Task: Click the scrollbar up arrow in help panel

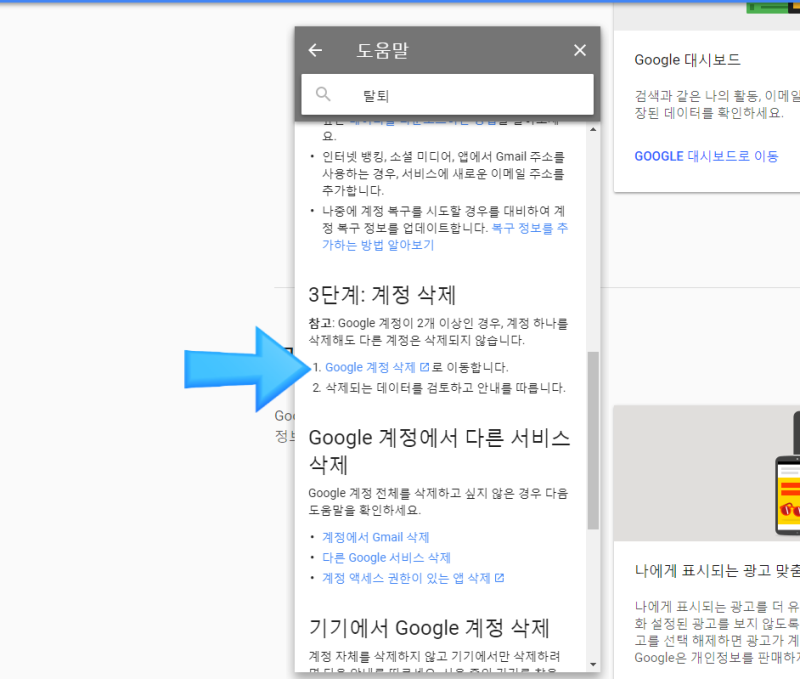Action: tap(593, 130)
